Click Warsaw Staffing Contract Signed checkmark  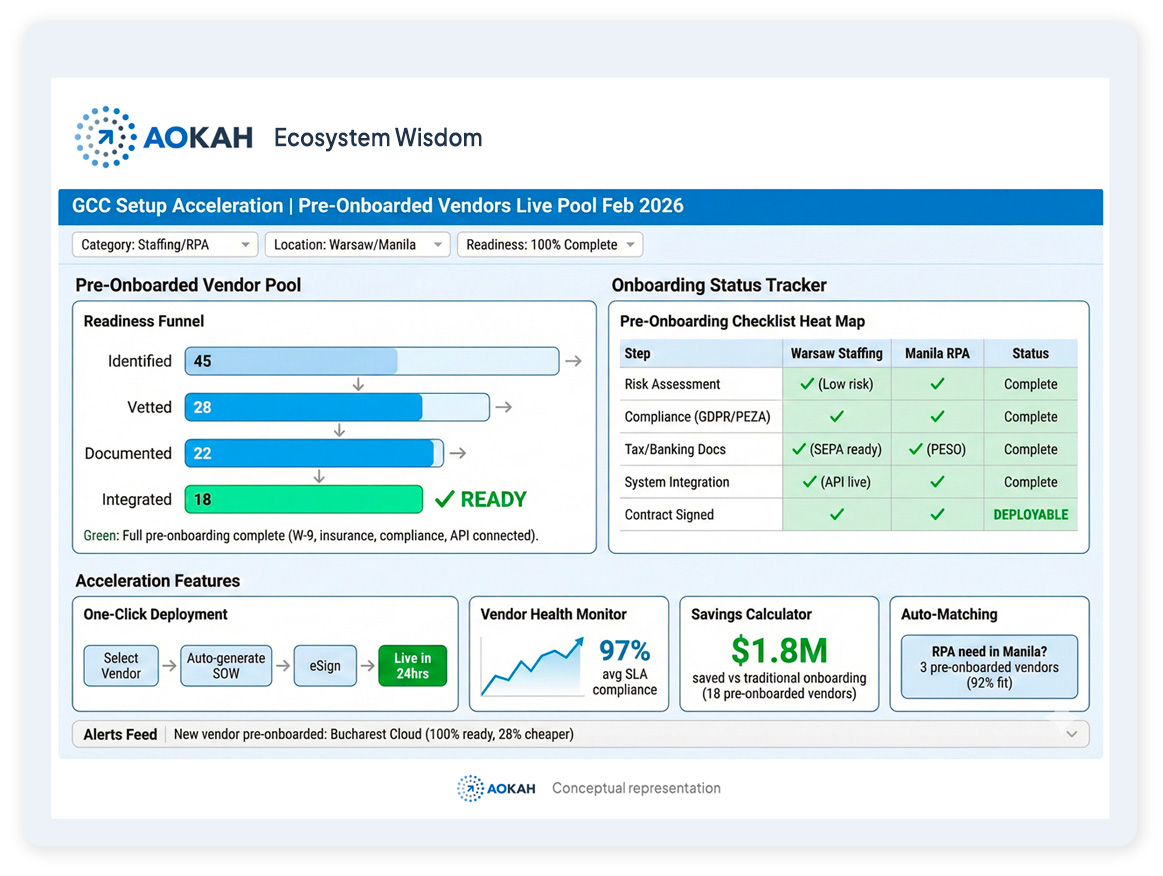pyautogui.click(x=837, y=515)
